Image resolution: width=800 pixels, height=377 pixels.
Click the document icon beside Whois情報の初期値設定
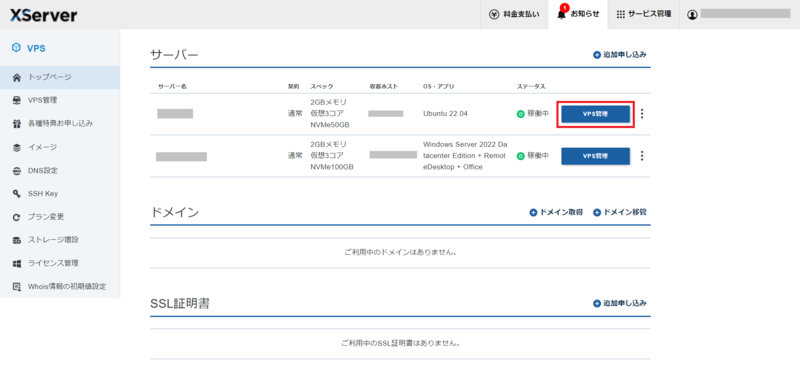17,287
